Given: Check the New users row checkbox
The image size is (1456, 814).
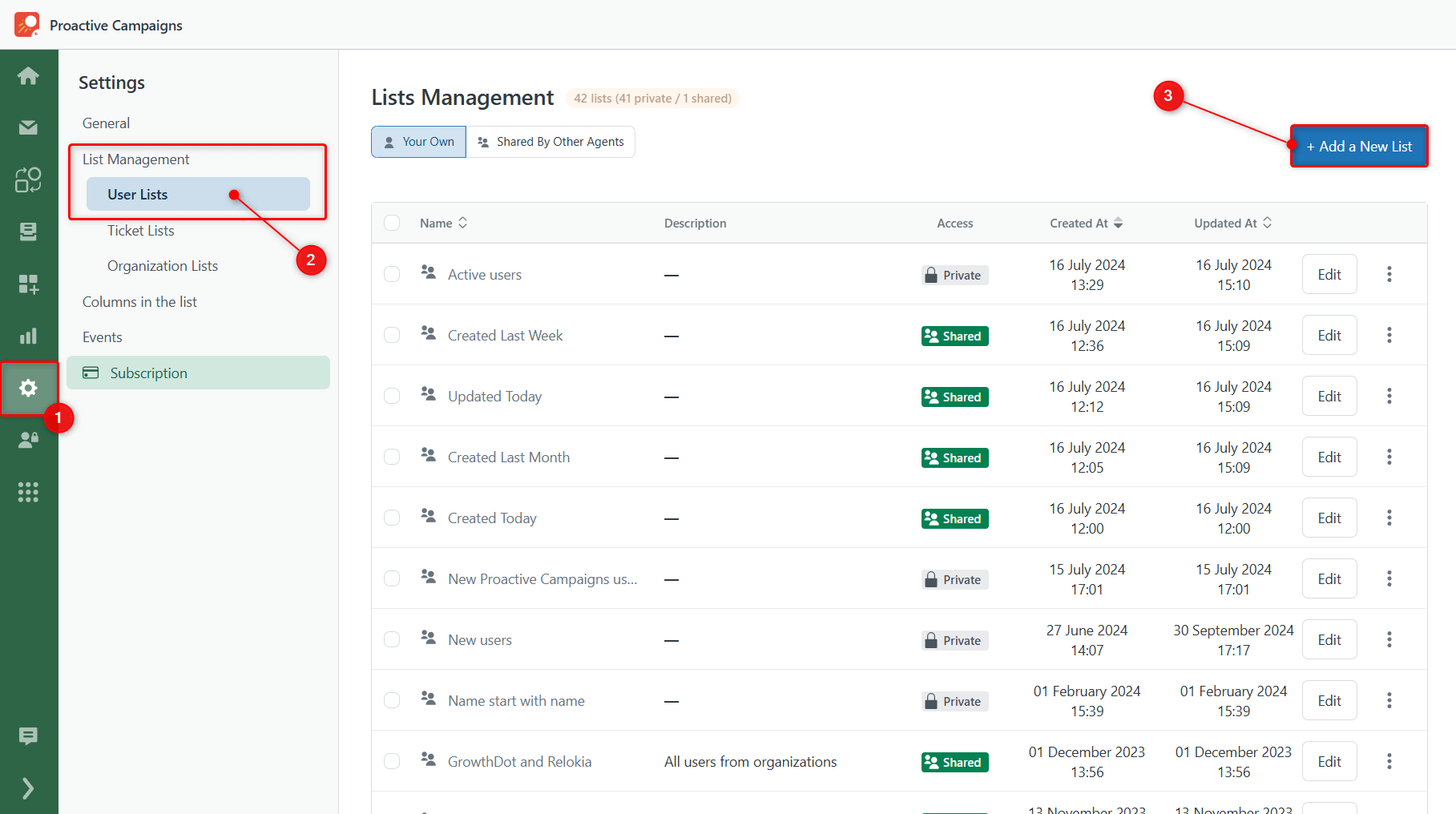Looking at the screenshot, I should click(x=392, y=639).
